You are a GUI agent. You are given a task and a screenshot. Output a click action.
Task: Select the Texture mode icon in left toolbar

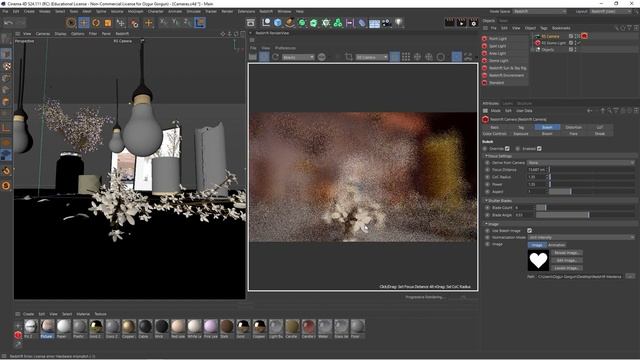pyautogui.click(x=6, y=66)
